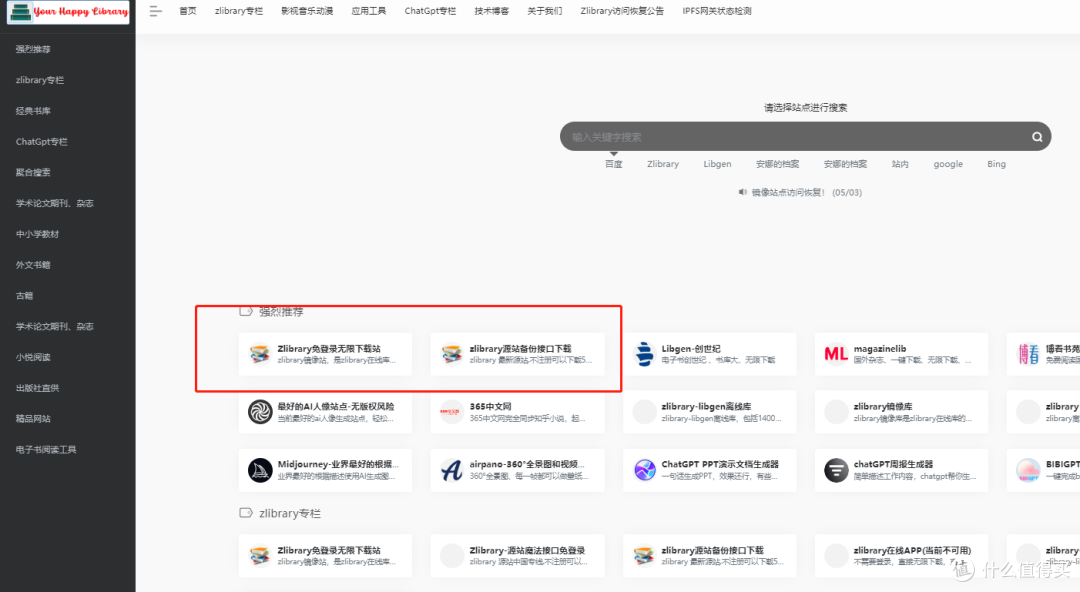This screenshot has height=592, width=1080.
Task: Click the tag icon beside zlibrary专栏 heading
Action: tap(246, 513)
